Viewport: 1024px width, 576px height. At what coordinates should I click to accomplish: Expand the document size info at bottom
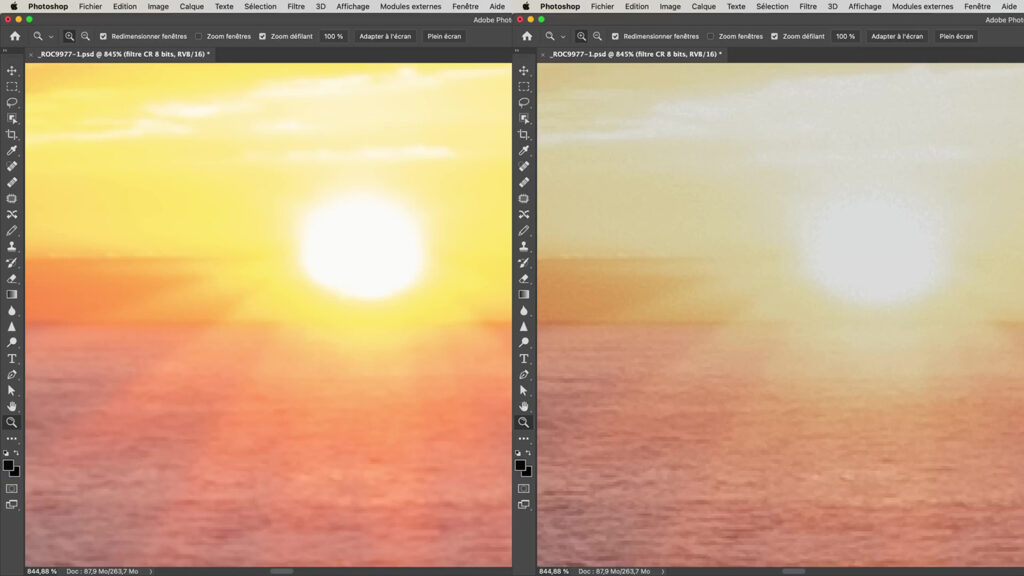coord(150,570)
